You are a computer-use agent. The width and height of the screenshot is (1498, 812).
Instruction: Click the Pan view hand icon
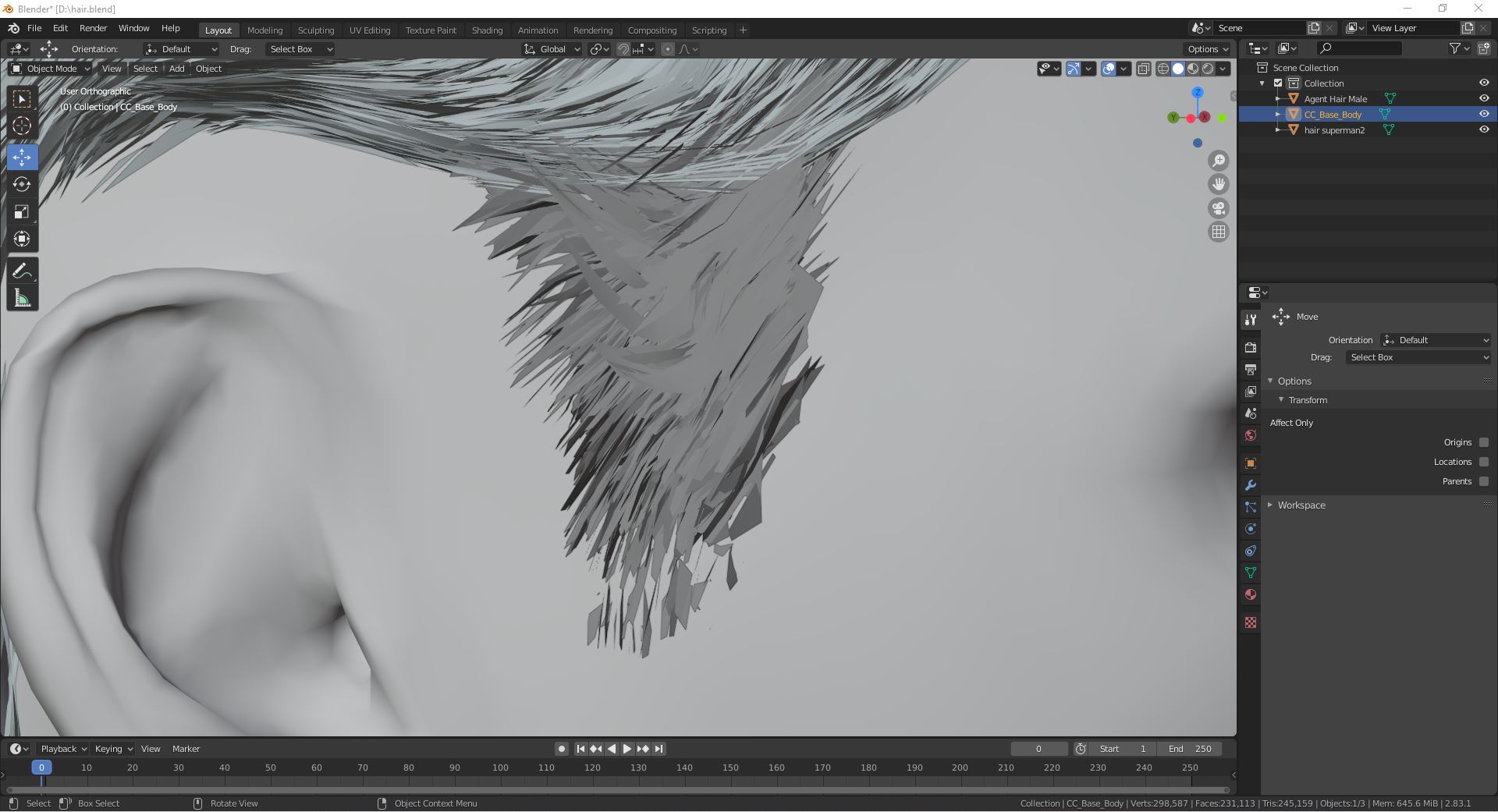1218,184
